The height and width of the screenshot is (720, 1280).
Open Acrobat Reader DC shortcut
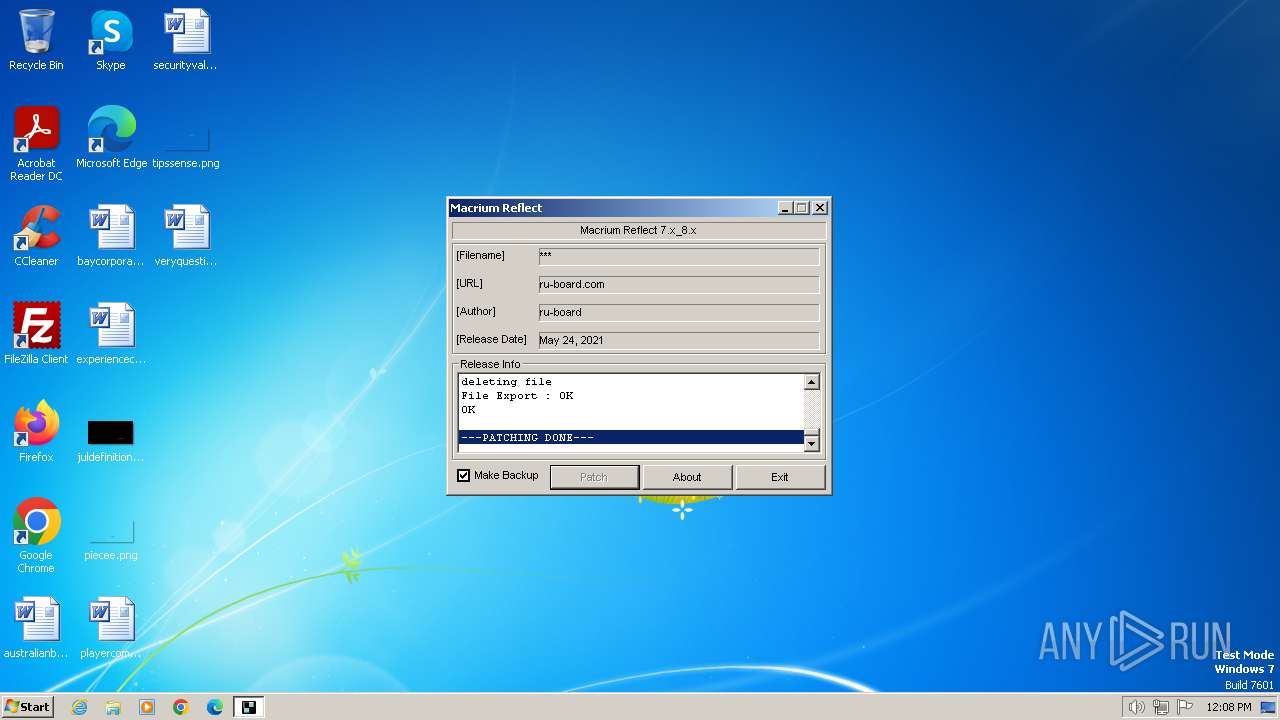tap(36, 144)
